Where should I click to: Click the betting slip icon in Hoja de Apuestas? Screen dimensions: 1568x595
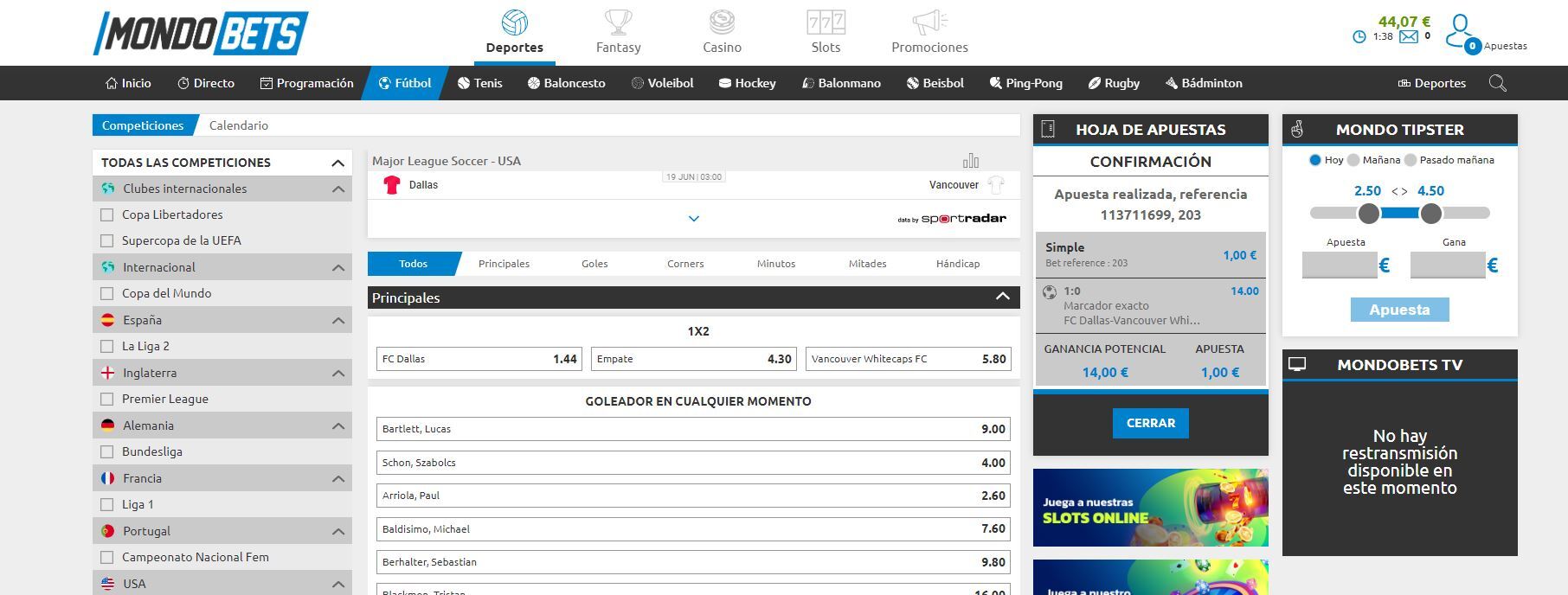pos(1048,130)
